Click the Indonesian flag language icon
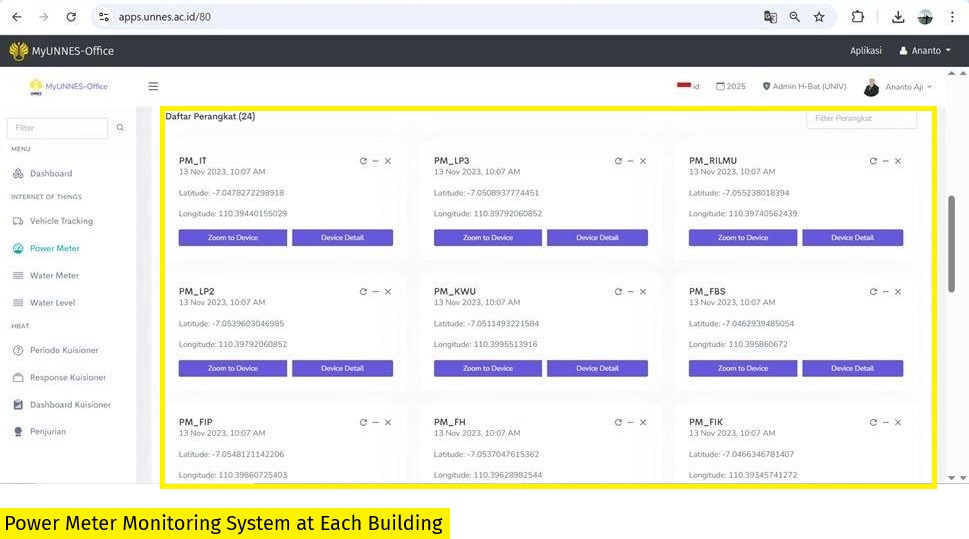 (x=685, y=86)
